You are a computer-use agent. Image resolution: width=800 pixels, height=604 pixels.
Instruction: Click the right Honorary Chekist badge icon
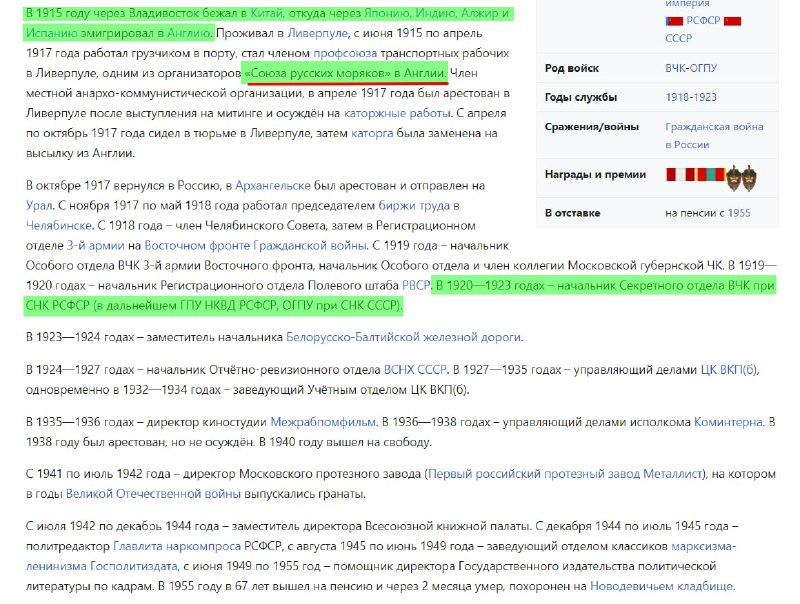[749, 178]
